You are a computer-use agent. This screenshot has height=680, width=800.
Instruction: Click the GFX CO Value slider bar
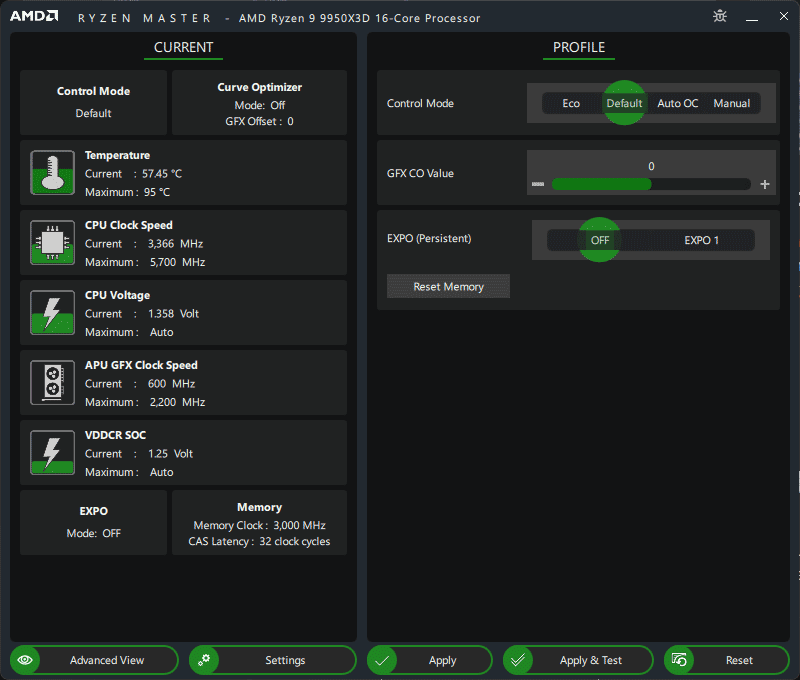click(651, 184)
